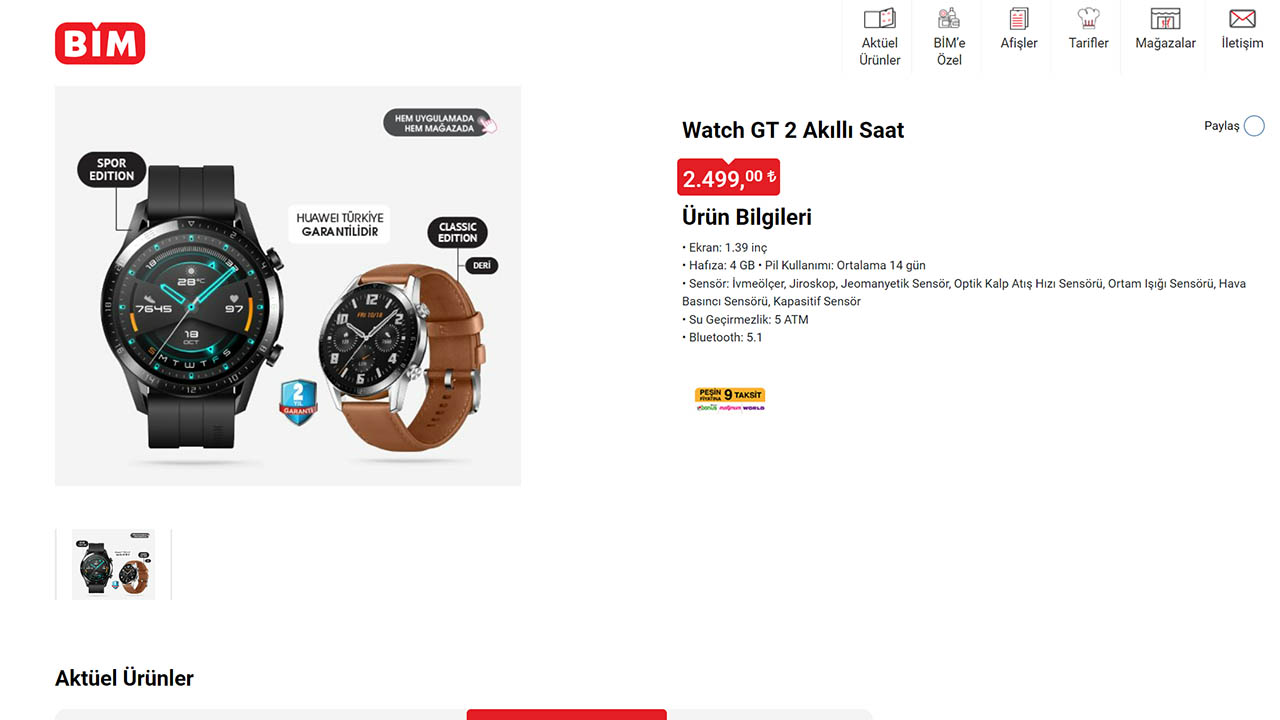Click the Paylaş text
1280x720 pixels.
point(1222,126)
